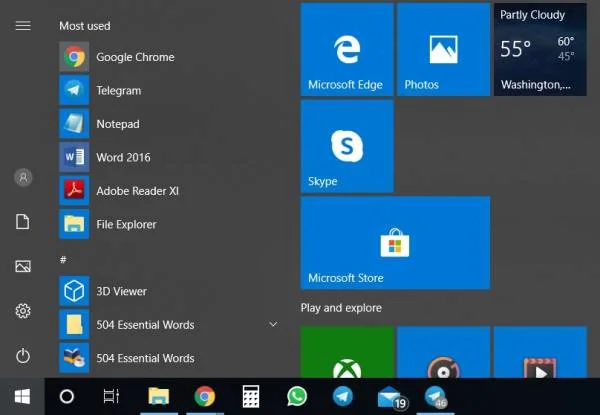Open the green Xbox tile
Image resolution: width=600 pixels, height=415 pixels.
point(347,352)
